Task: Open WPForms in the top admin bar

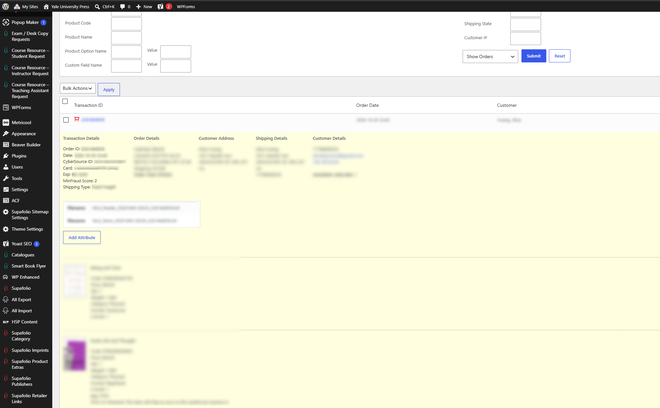Action: pyautogui.click(x=186, y=6)
